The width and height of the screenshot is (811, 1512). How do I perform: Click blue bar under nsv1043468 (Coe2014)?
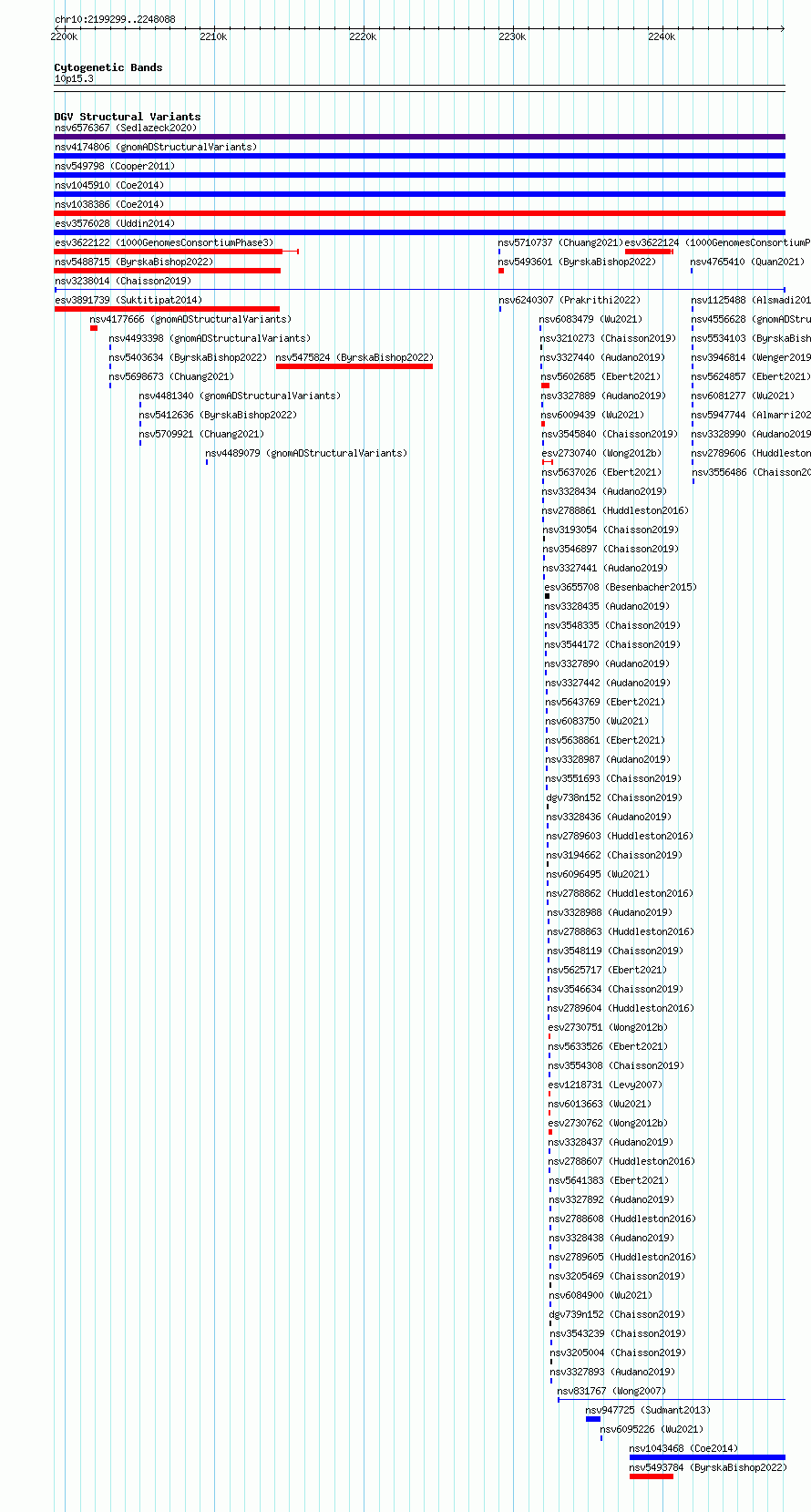pyautogui.click(x=707, y=1457)
